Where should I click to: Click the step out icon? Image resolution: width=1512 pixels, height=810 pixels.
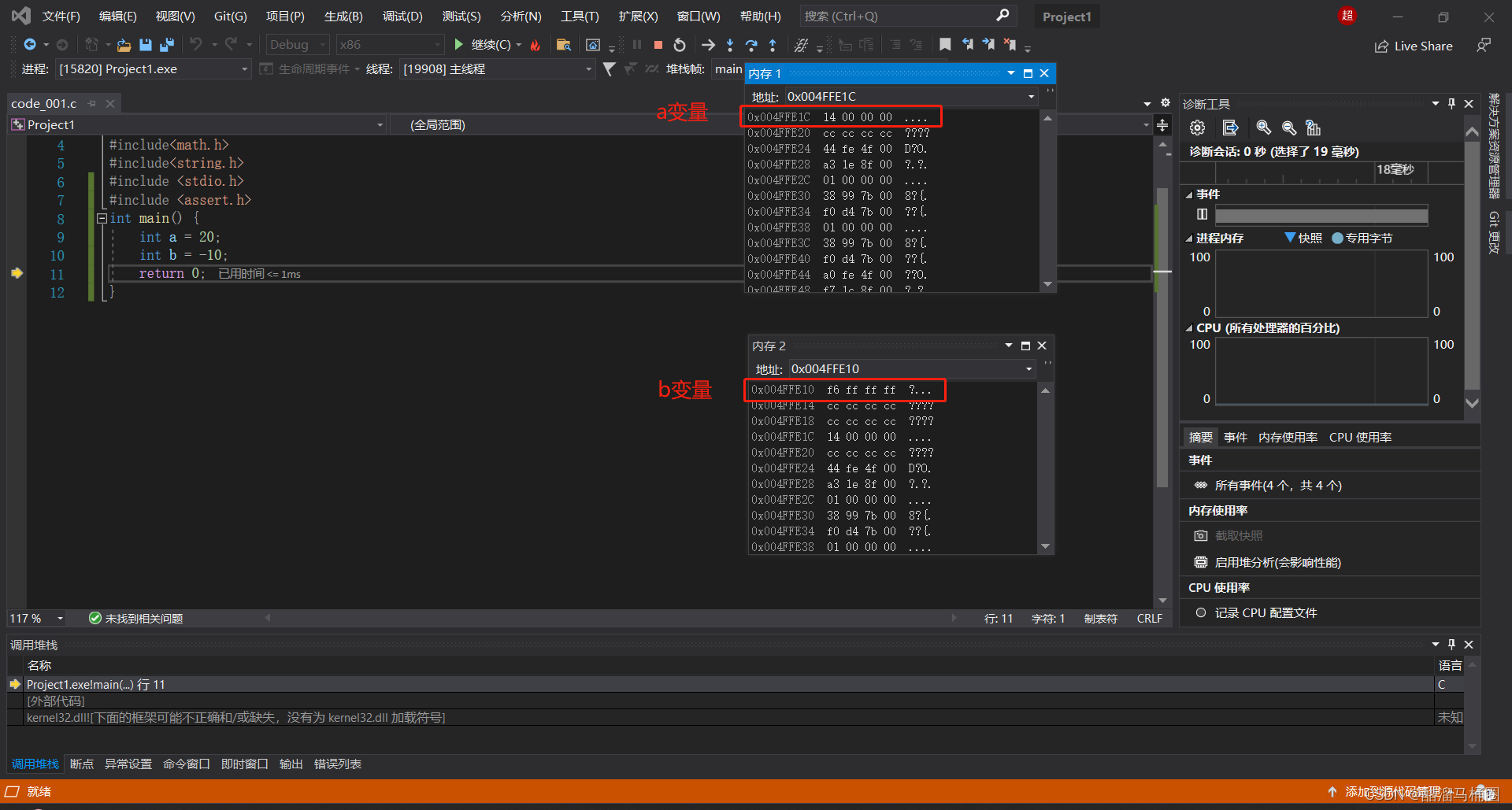tap(773, 45)
